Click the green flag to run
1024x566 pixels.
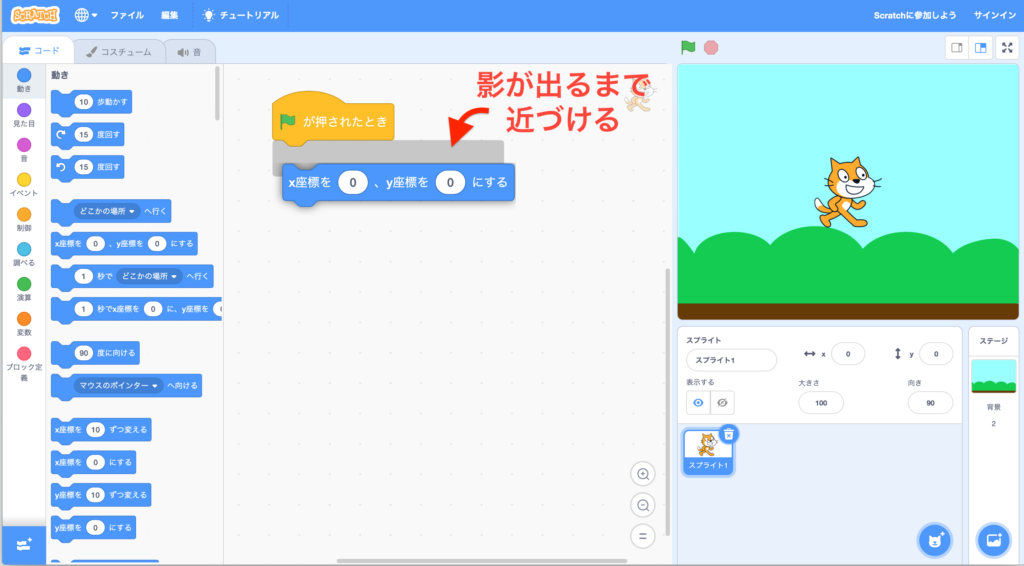point(688,47)
